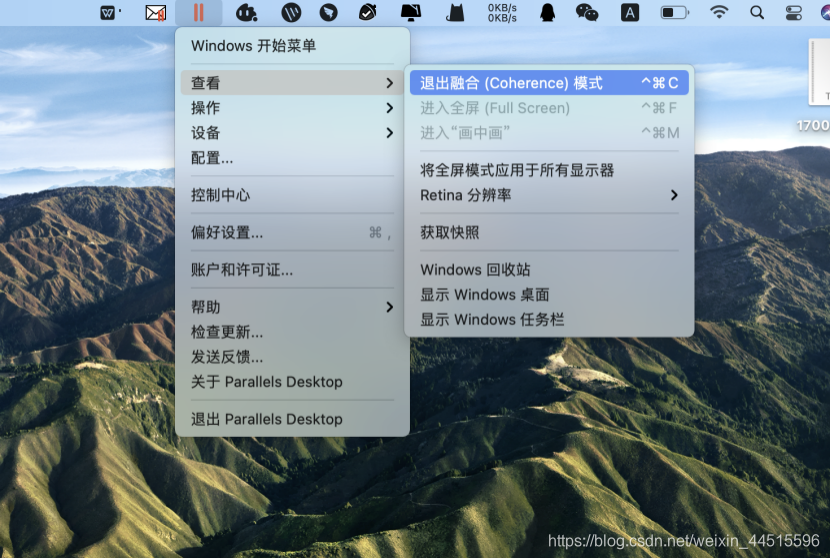830x560 pixels.
Task: Open the display monitor menu bar icon
Action: coord(411,12)
